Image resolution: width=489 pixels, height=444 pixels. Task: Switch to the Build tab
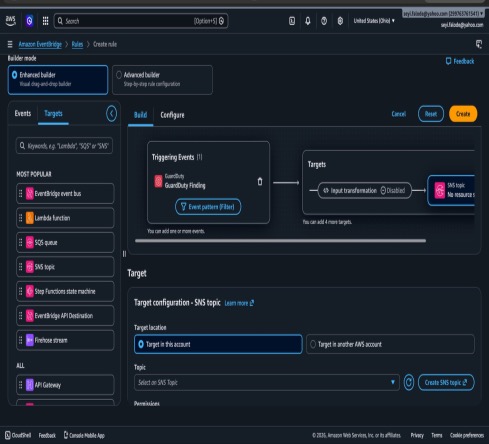tap(140, 115)
